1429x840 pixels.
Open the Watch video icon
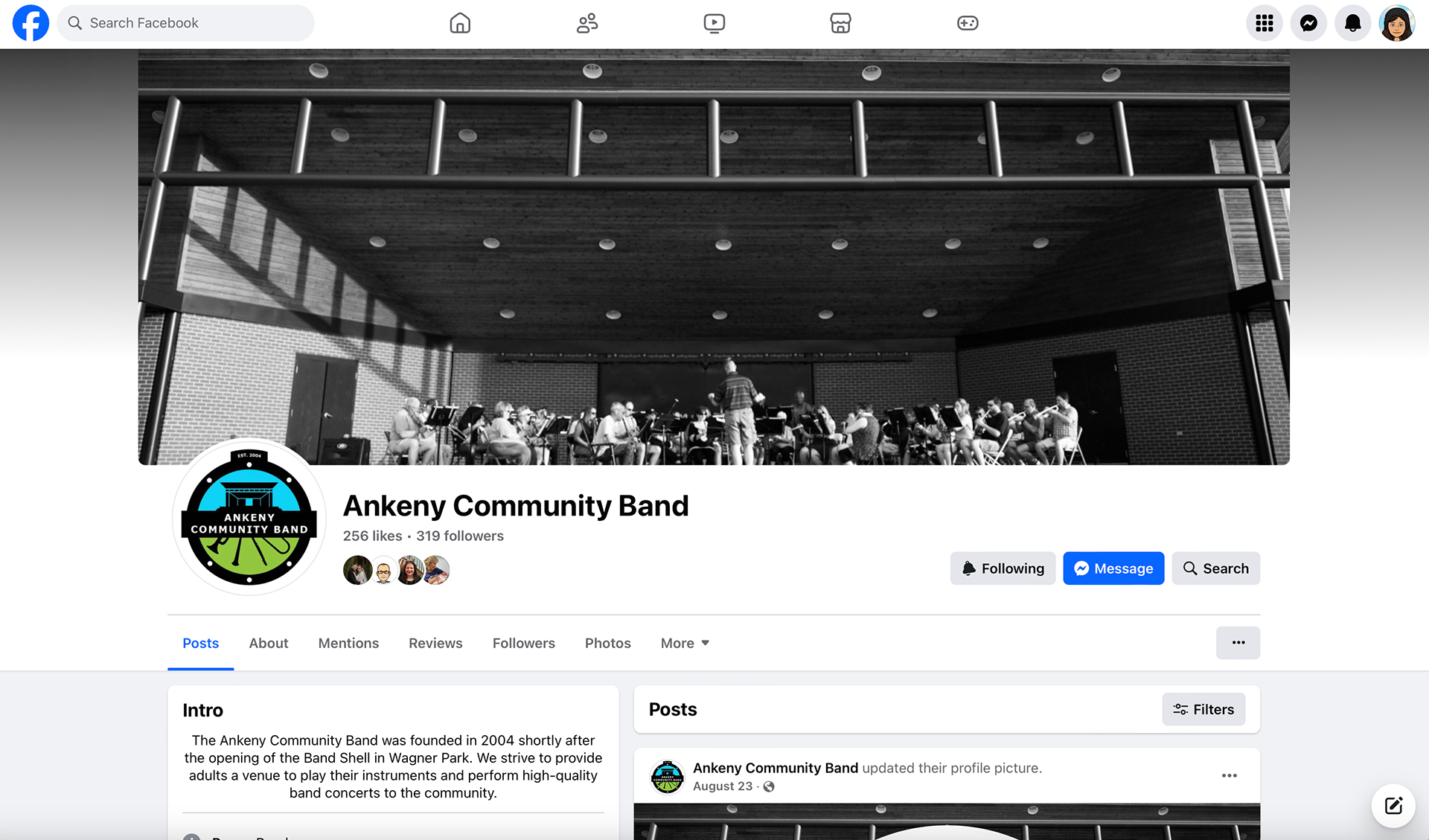[x=714, y=23]
